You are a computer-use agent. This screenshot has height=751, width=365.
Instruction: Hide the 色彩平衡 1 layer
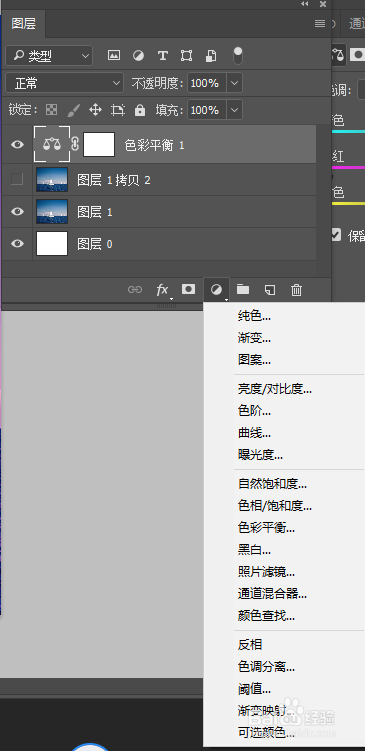[17, 144]
